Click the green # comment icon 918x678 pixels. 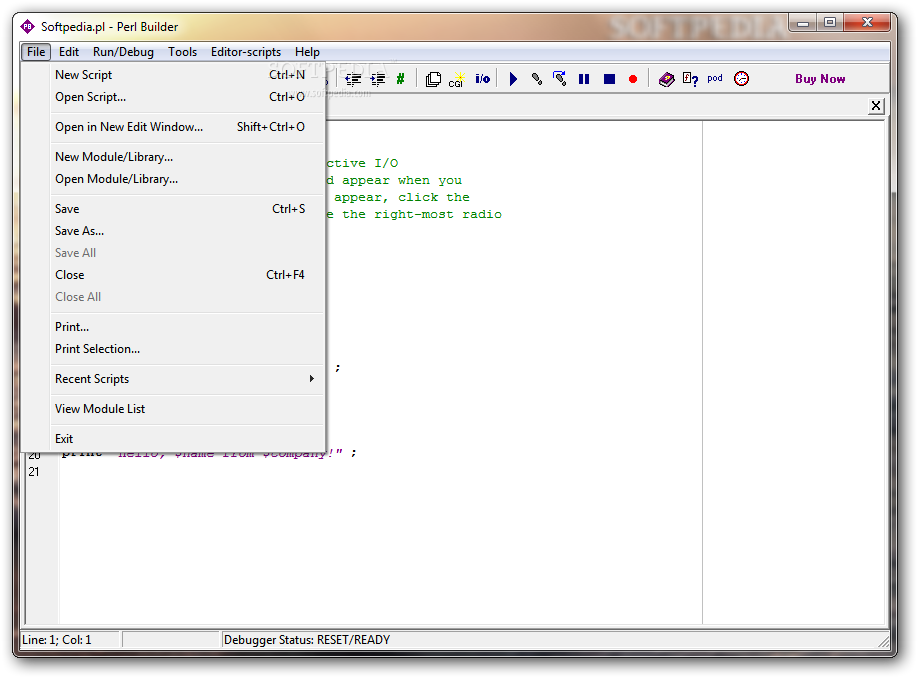(x=400, y=78)
